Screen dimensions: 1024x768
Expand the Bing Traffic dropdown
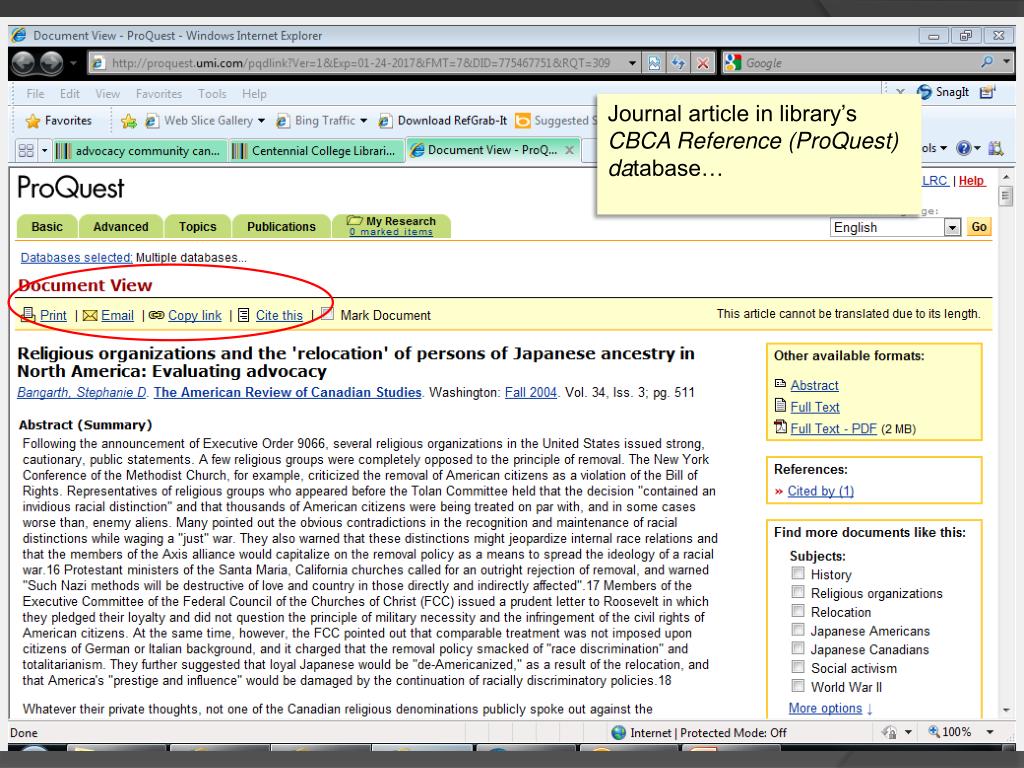(x=364, y=121)
